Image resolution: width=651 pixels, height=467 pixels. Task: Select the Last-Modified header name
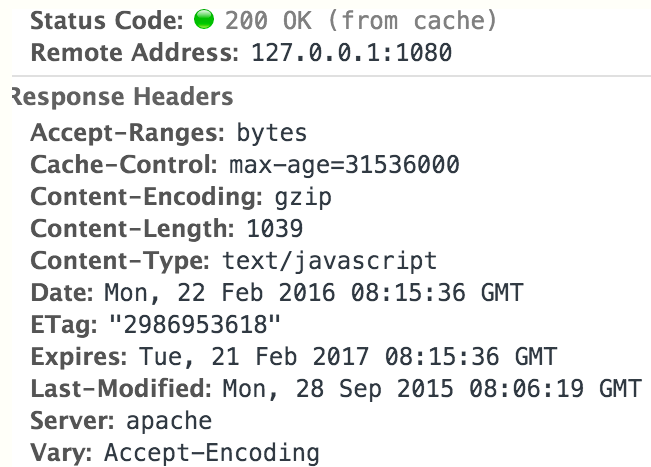(121, 389)
